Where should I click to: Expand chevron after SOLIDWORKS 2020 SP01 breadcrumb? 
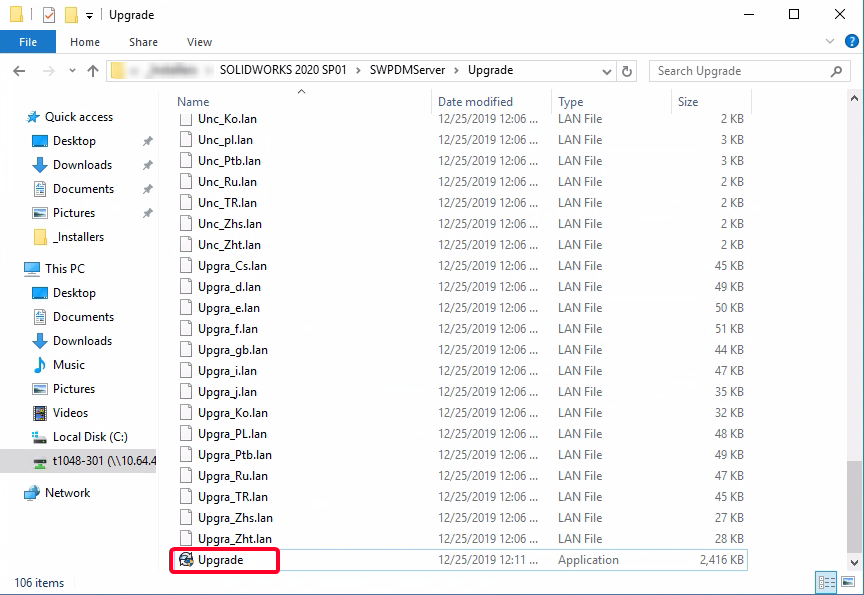pos(358,71)
